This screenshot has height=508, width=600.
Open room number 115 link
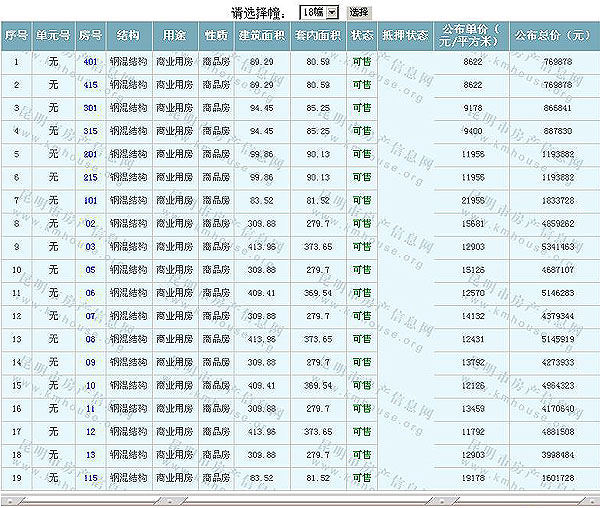[x=91, y=476]
